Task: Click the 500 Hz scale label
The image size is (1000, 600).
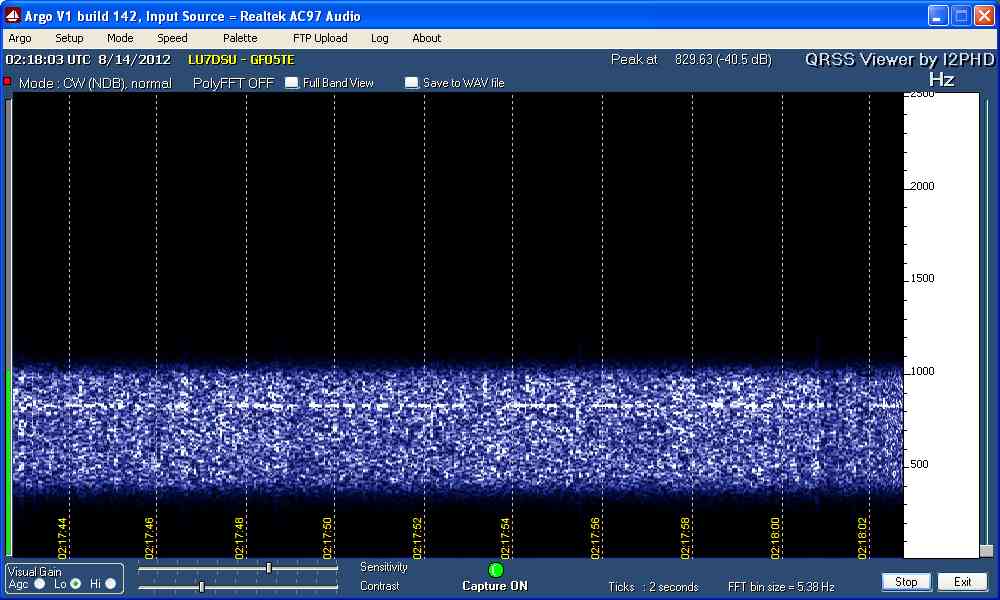Action: (919, 464)
